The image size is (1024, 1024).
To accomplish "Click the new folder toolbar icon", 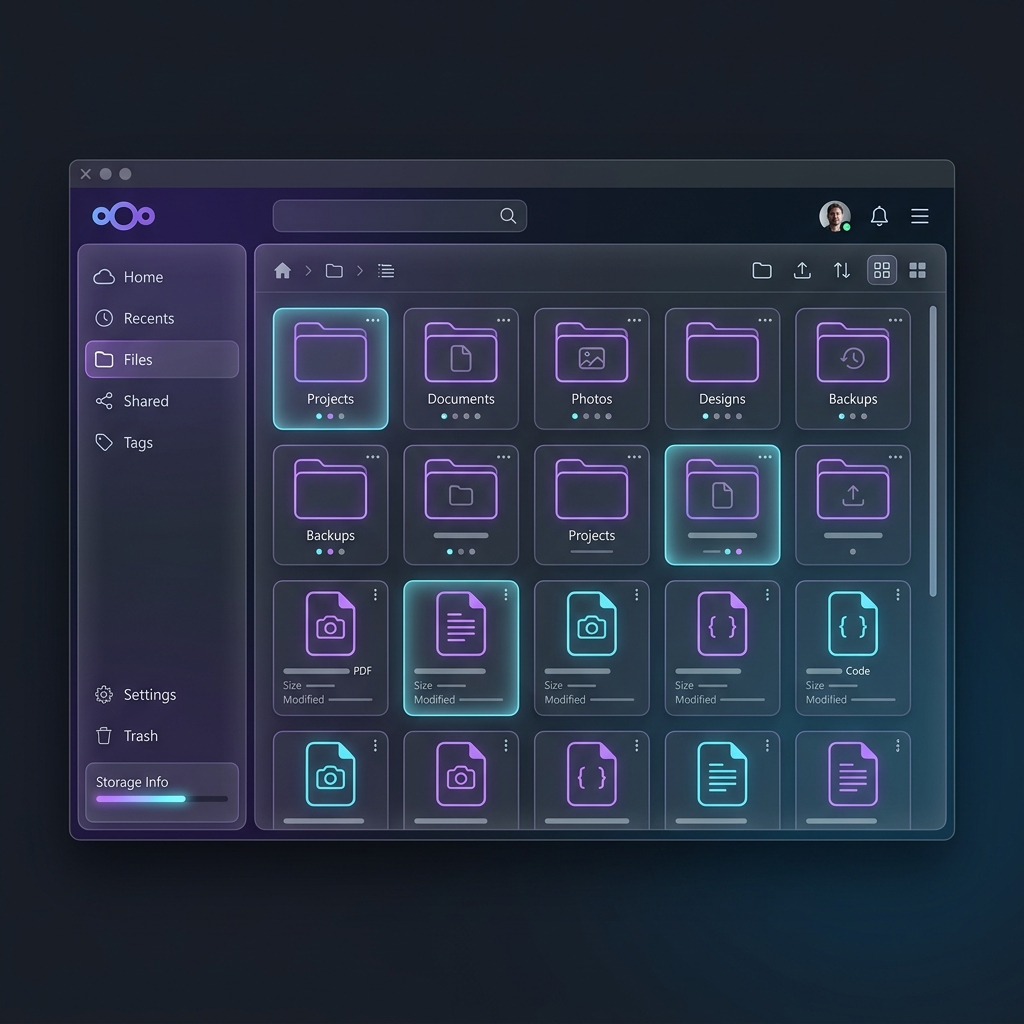I will pos(762,271).
